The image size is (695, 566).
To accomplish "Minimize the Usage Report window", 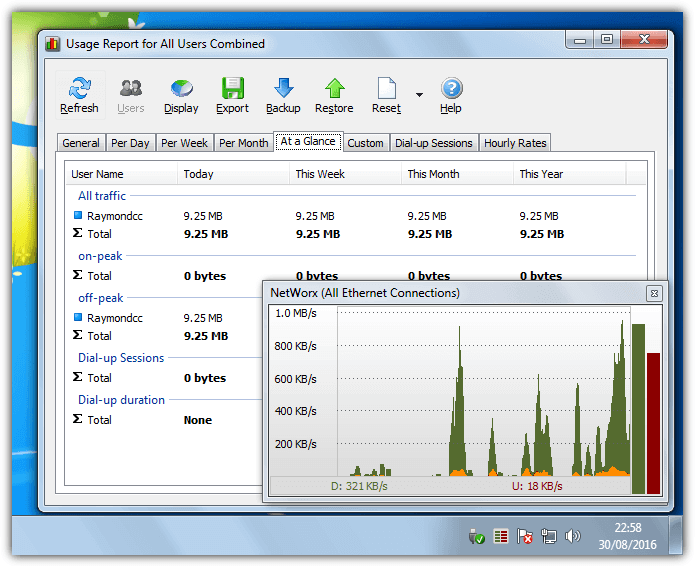I will (580, 39).
